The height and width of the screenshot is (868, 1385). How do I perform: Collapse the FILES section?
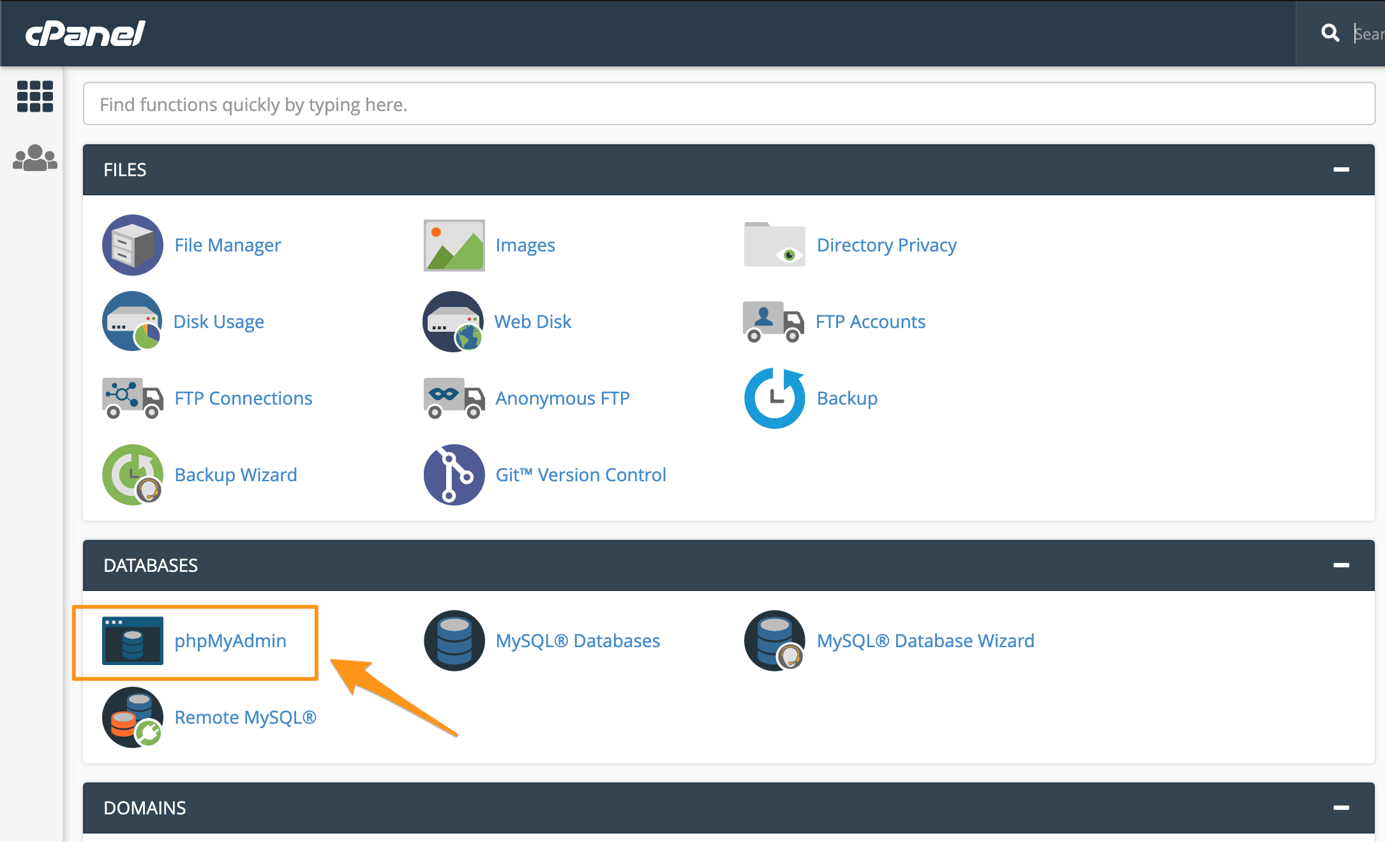click(1341, 170)
